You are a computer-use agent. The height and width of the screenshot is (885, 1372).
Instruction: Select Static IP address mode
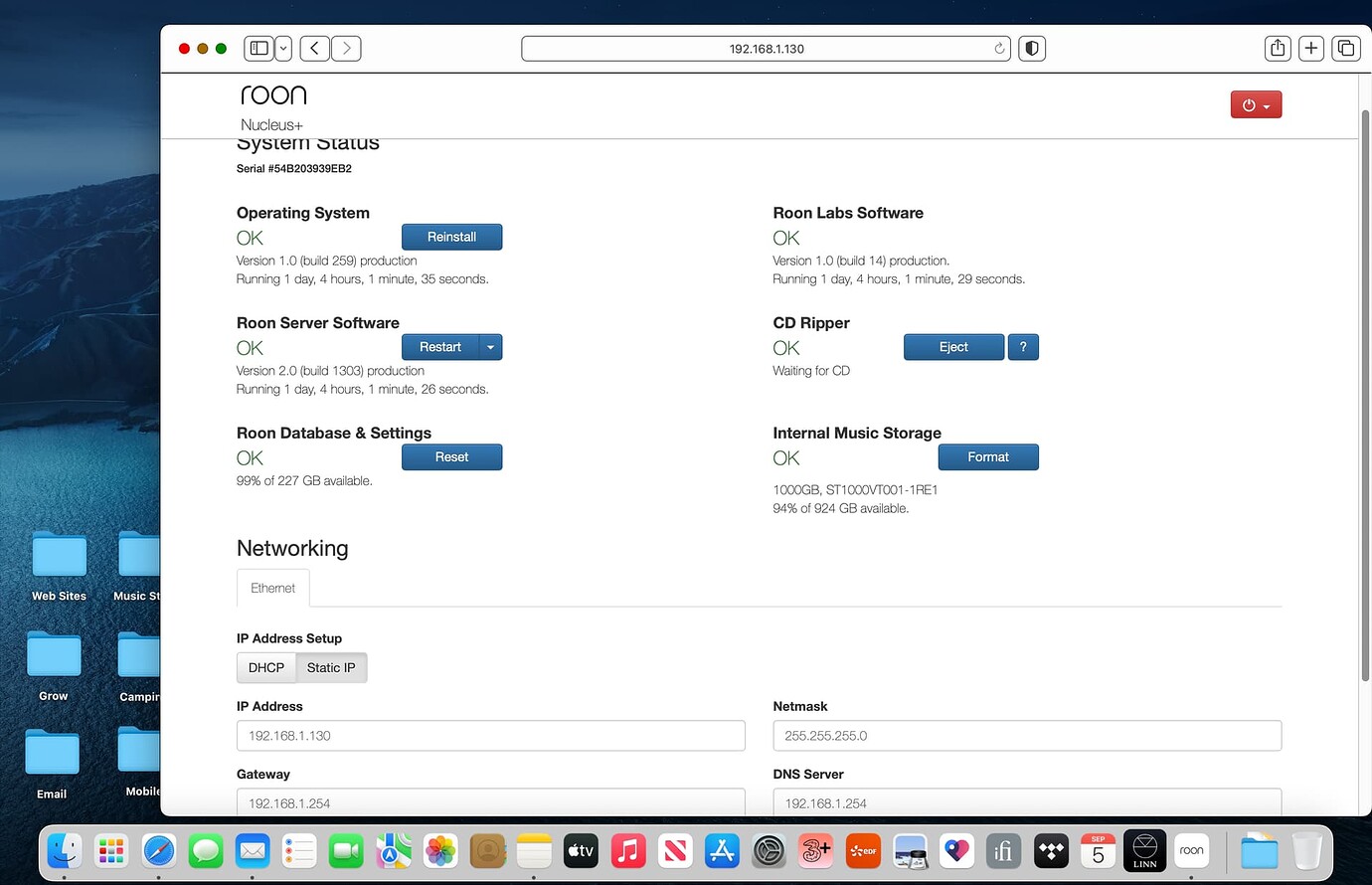click(x=331, y=668)
